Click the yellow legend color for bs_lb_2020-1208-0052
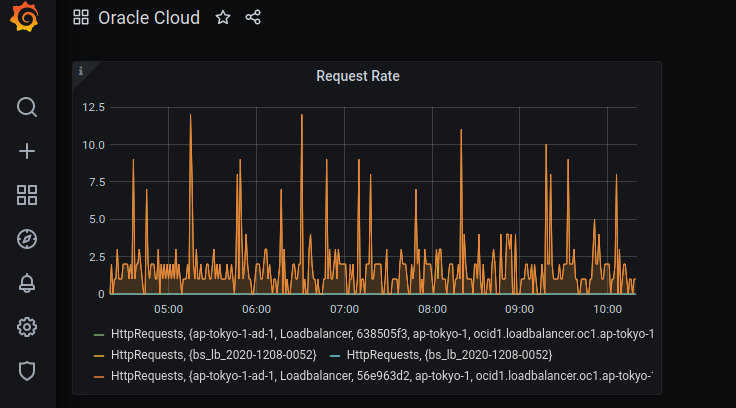Image resolution: width=736 pixels, height=408 pixels. pyautogui.click(x=99, y=356)
